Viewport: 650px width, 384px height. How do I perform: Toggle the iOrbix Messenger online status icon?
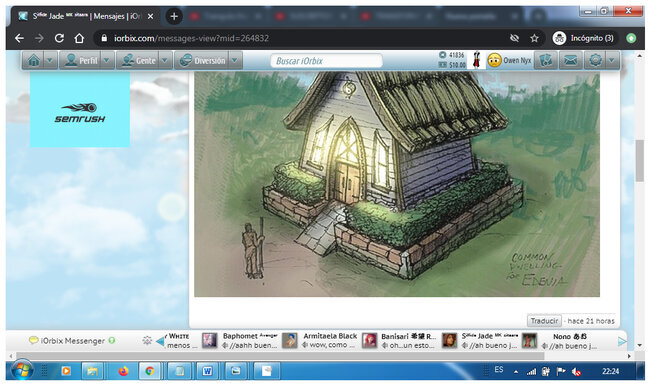point(112,340)
